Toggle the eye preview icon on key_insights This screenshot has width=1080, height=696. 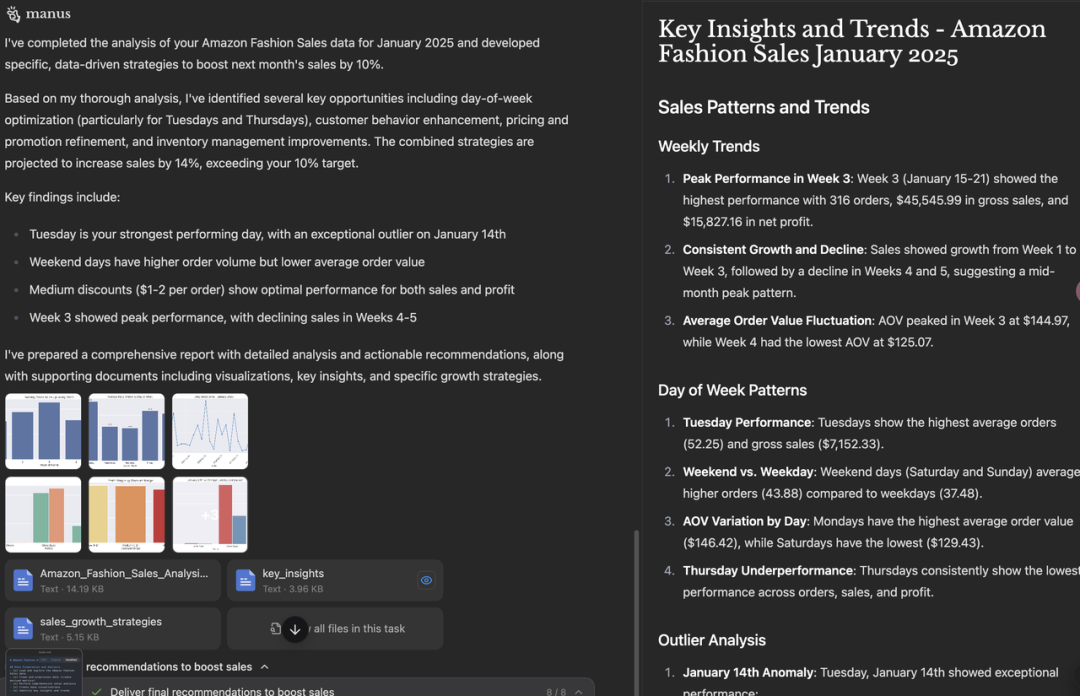(x=426, y=580)
